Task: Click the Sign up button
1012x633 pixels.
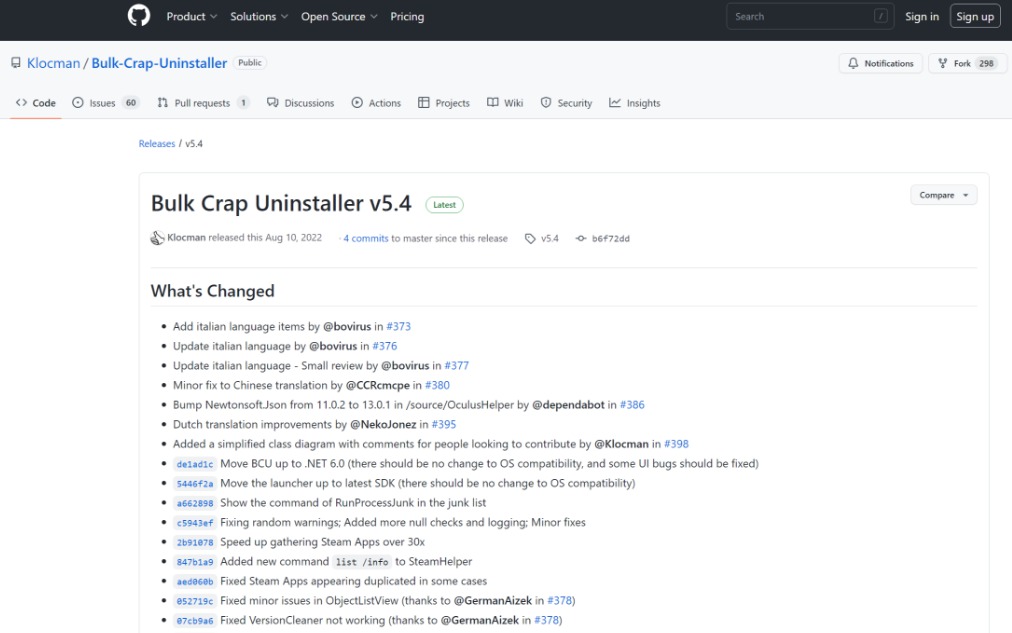Action: point(975,17)
